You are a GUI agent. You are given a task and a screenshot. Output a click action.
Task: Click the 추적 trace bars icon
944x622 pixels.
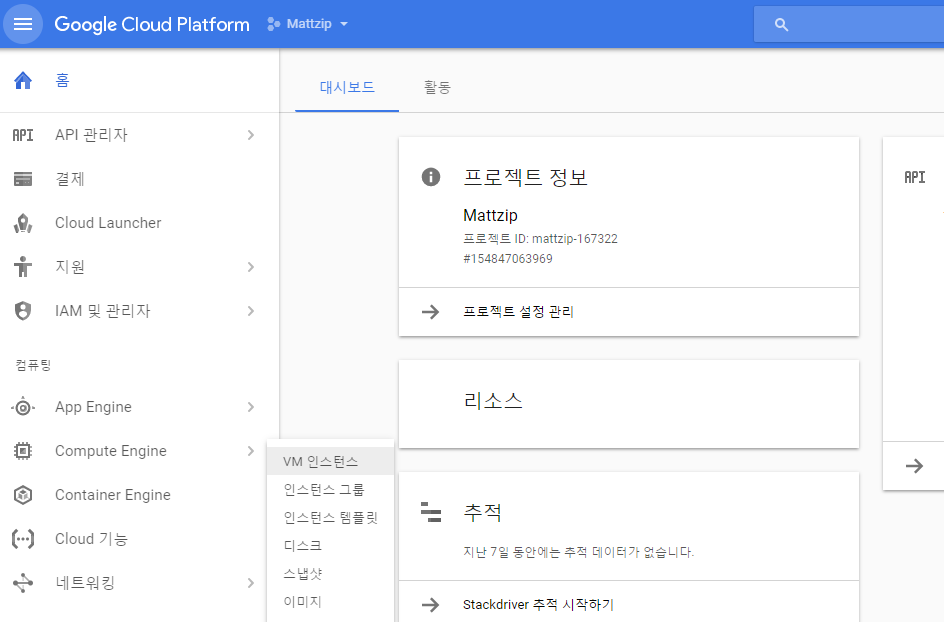click(431, 512)
